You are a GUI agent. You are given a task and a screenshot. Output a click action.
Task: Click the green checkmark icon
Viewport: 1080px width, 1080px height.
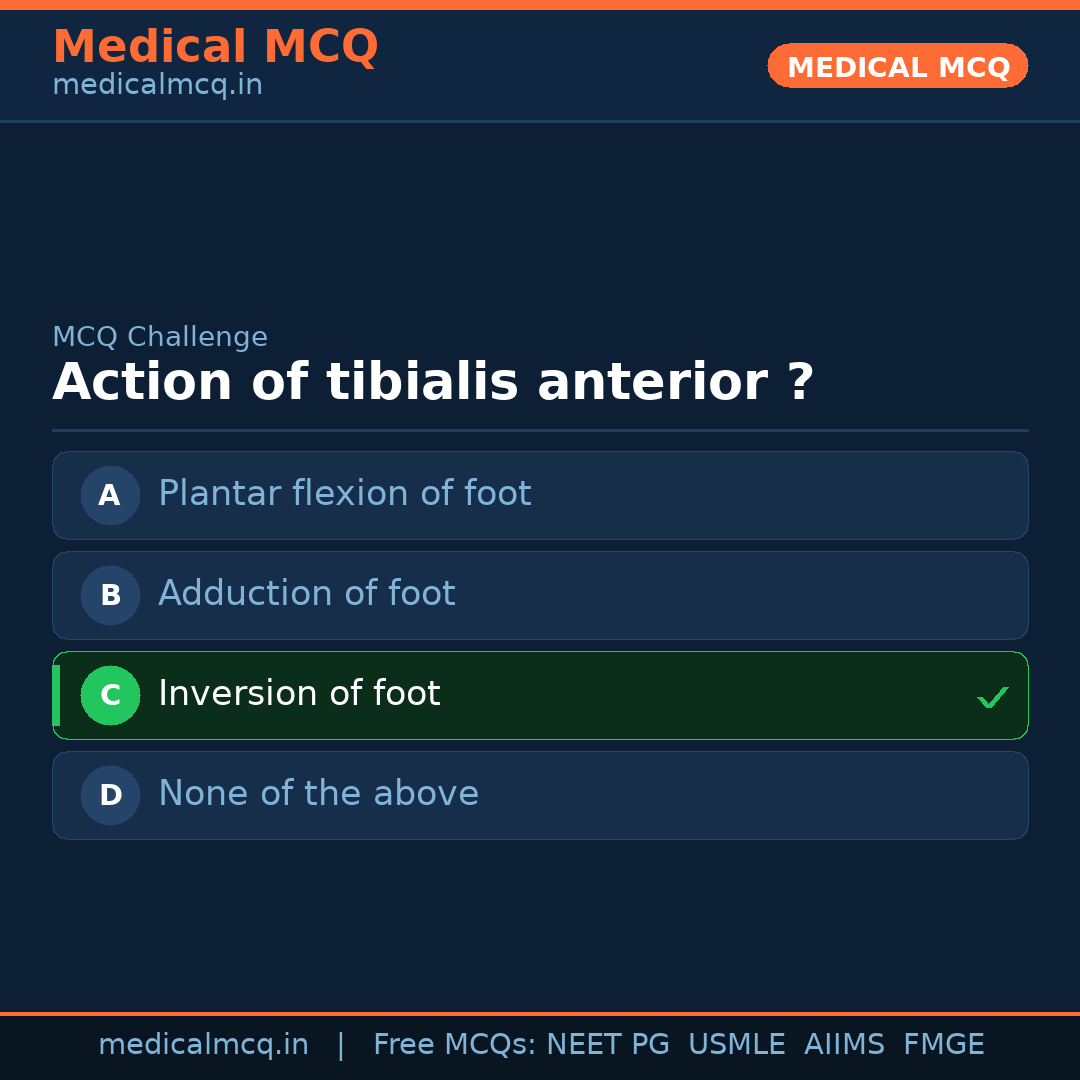click(992, 697)
